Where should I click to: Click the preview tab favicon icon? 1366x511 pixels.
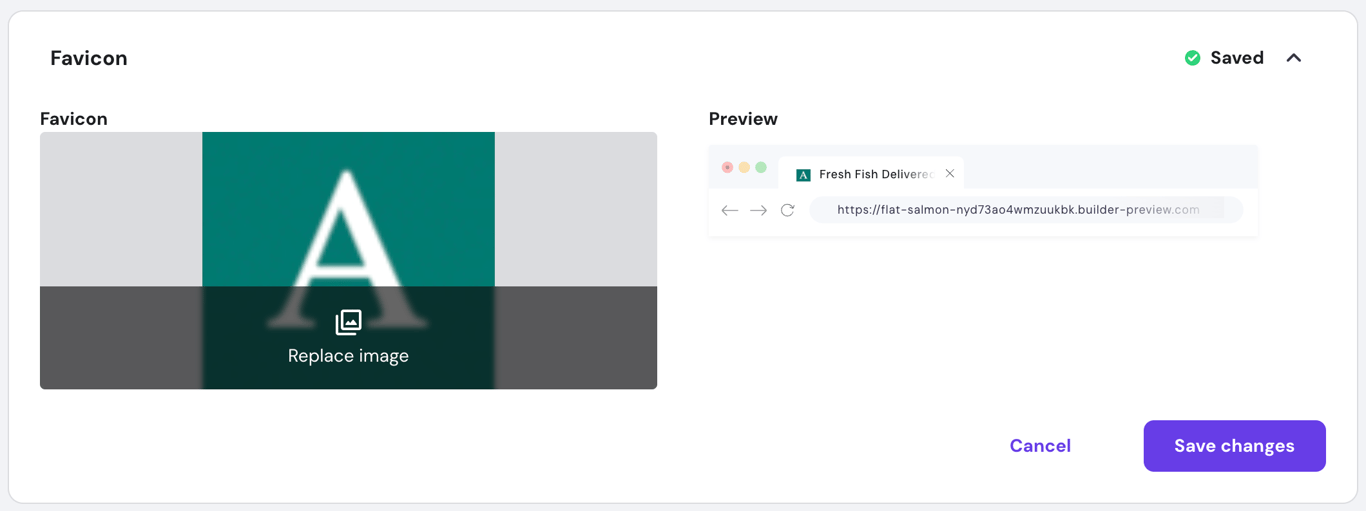pyautogui.click(x=803, y=175)
